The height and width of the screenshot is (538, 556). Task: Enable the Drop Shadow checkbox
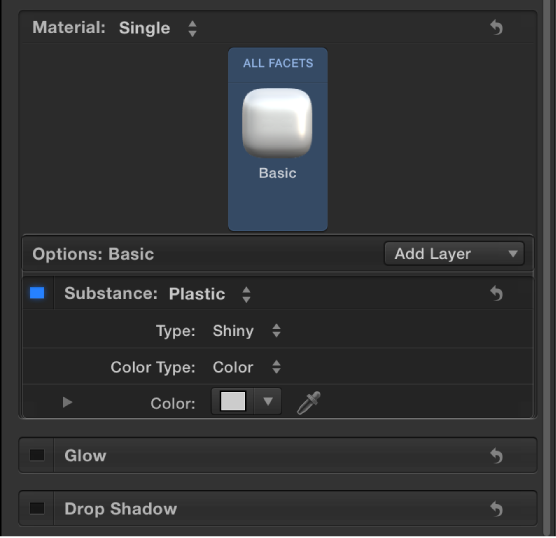click(37, 508)
